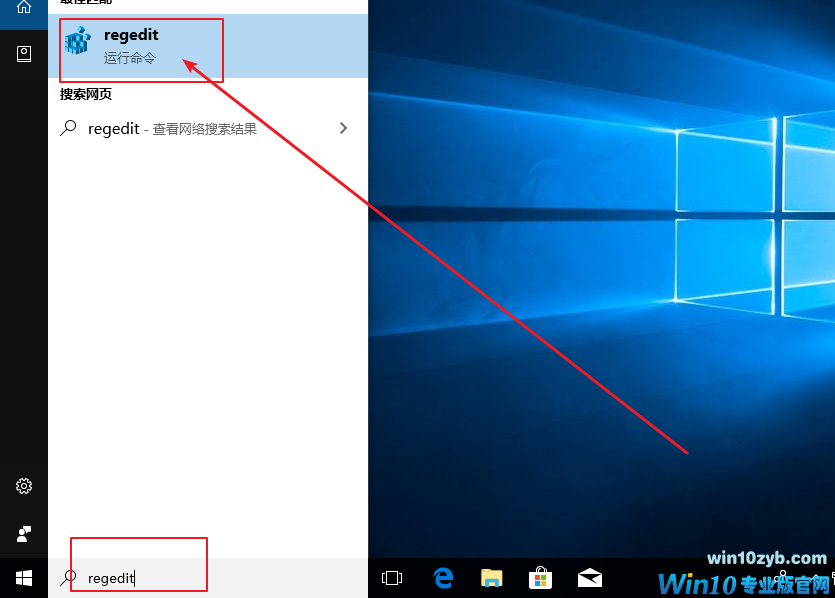
Task: Open File Explorer from the taskbar
Action: pyautogui.click(x=492, y=578)
